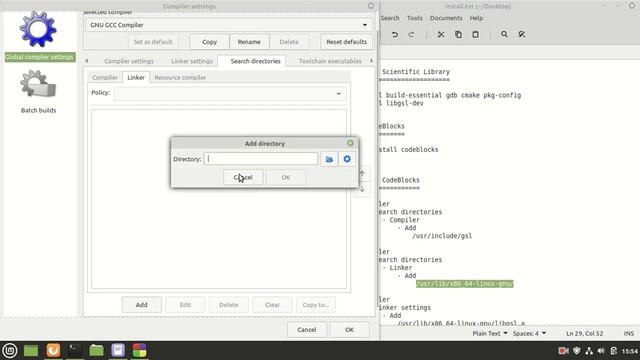The image size is (640, 360).
Task: Click the INS status bar indicator
Action: [629, 333]
